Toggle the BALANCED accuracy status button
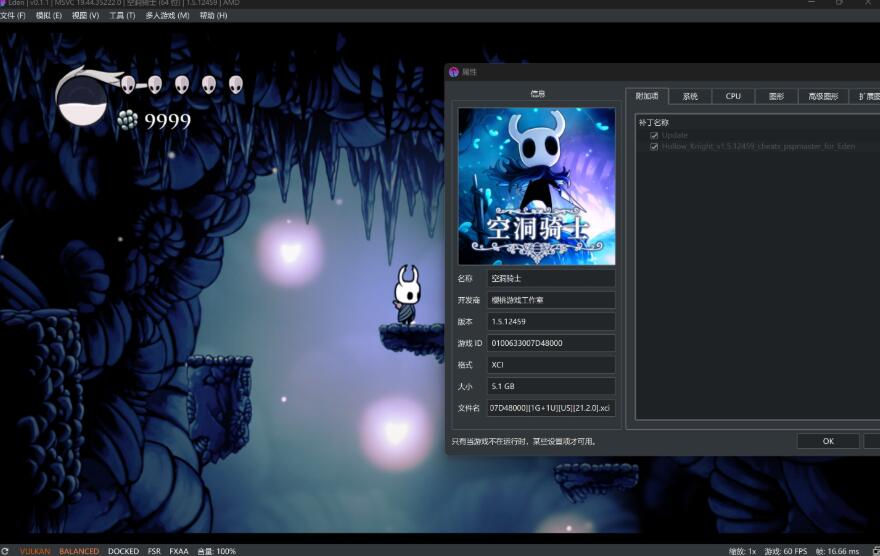 click(79, 551)
